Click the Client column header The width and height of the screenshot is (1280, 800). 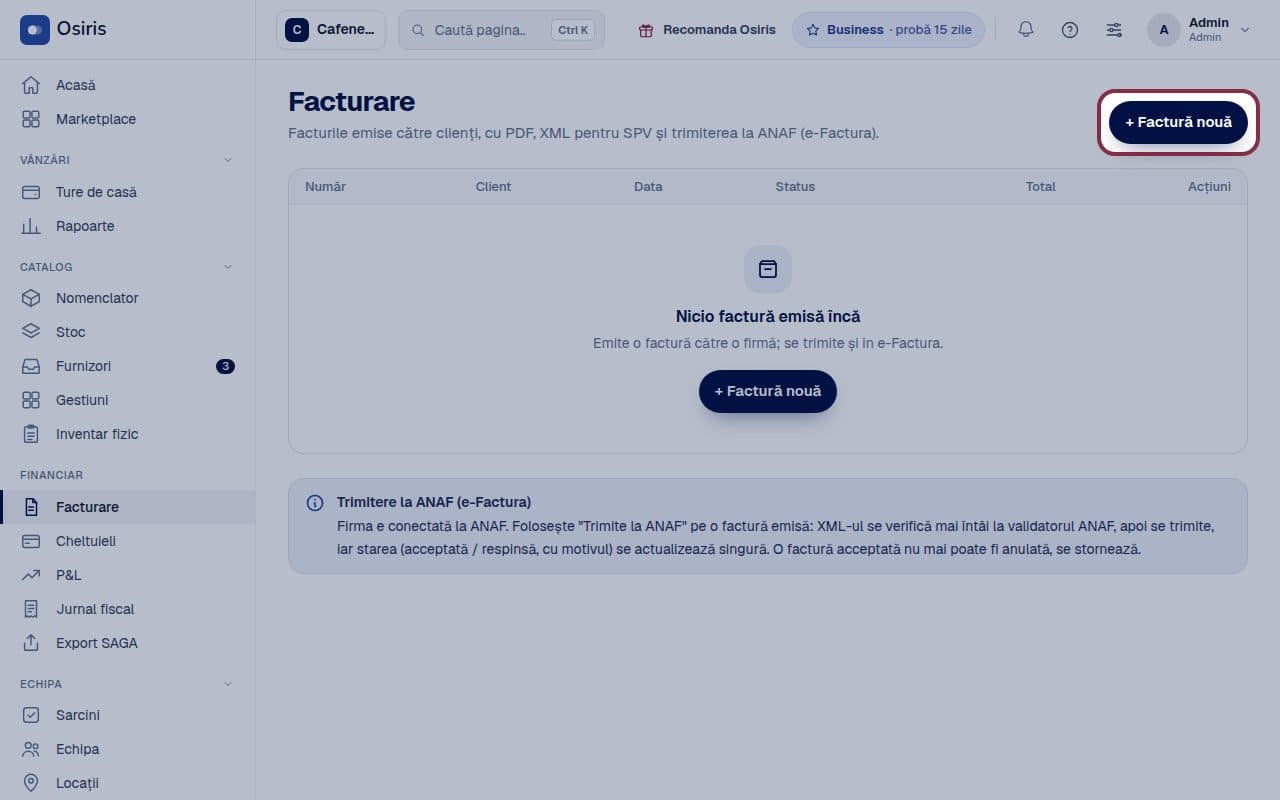[x=493, y=187]
